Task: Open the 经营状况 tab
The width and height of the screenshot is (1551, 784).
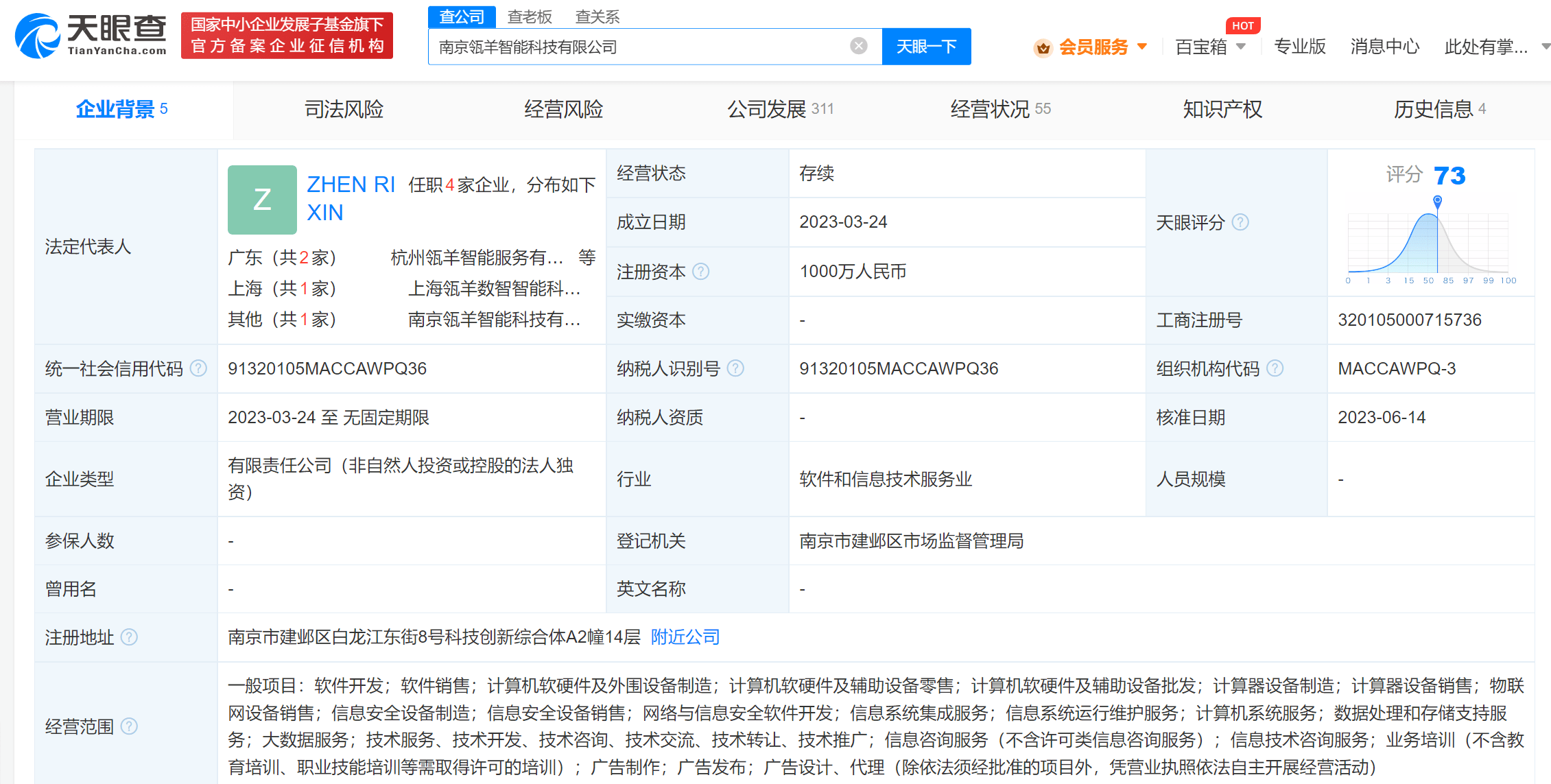Action: (1001, 109)
